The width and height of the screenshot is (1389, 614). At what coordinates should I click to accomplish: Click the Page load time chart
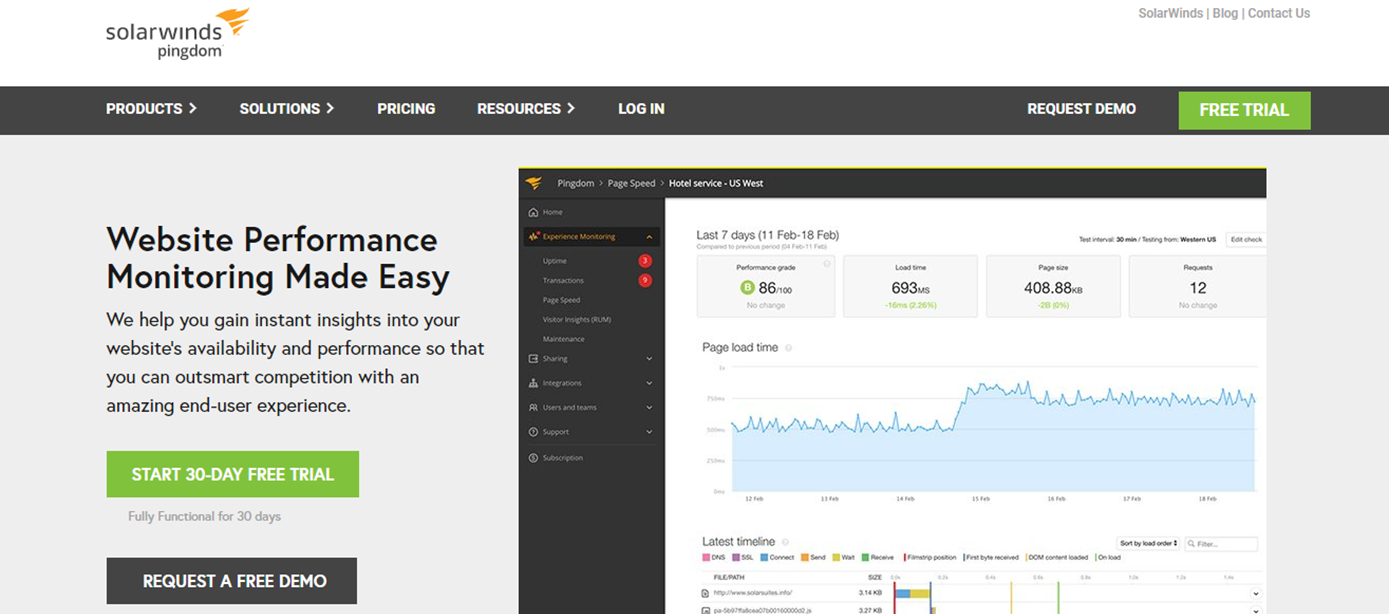tap(993, 430)
